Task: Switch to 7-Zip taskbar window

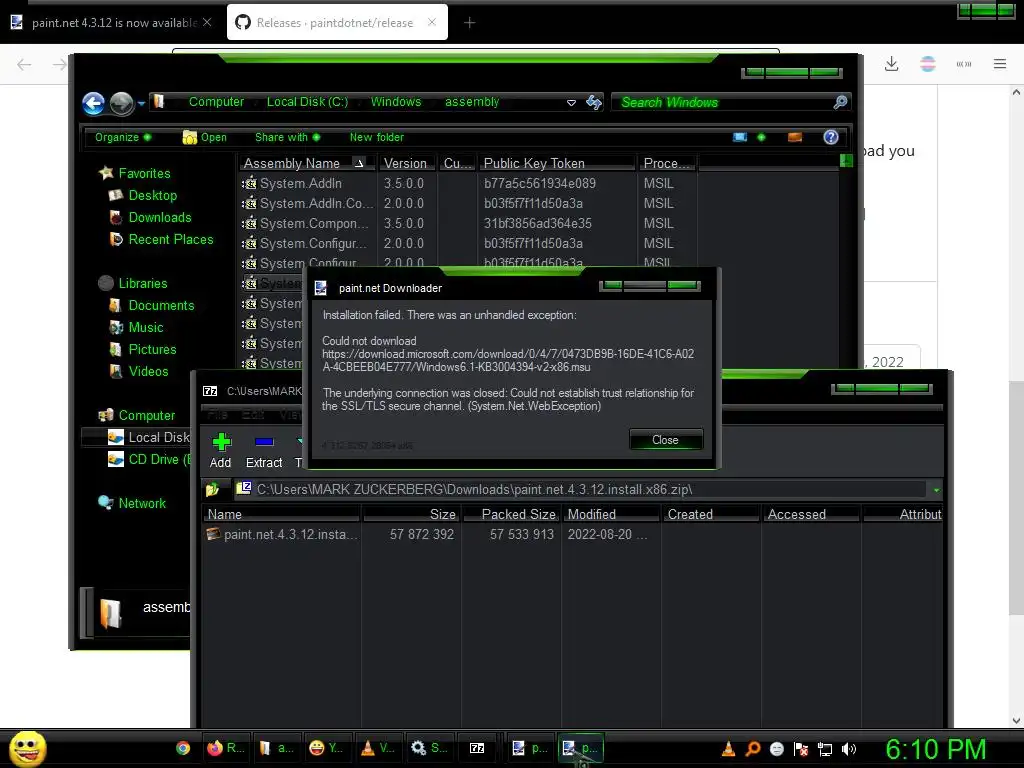Action: pyautogui.click(x=477, y=748)
